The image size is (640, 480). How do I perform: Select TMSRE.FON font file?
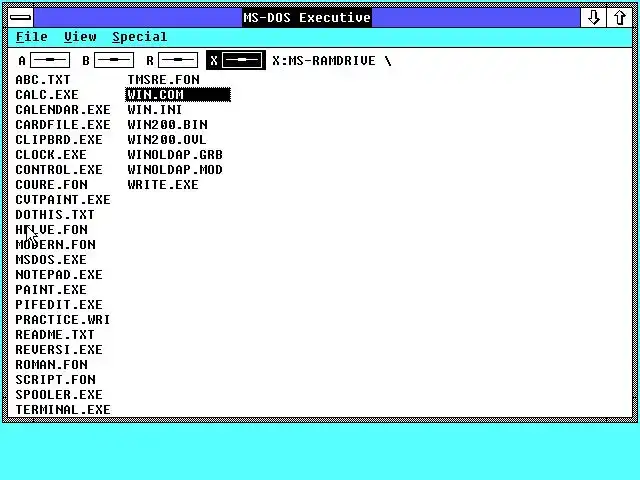click(163, 80)
